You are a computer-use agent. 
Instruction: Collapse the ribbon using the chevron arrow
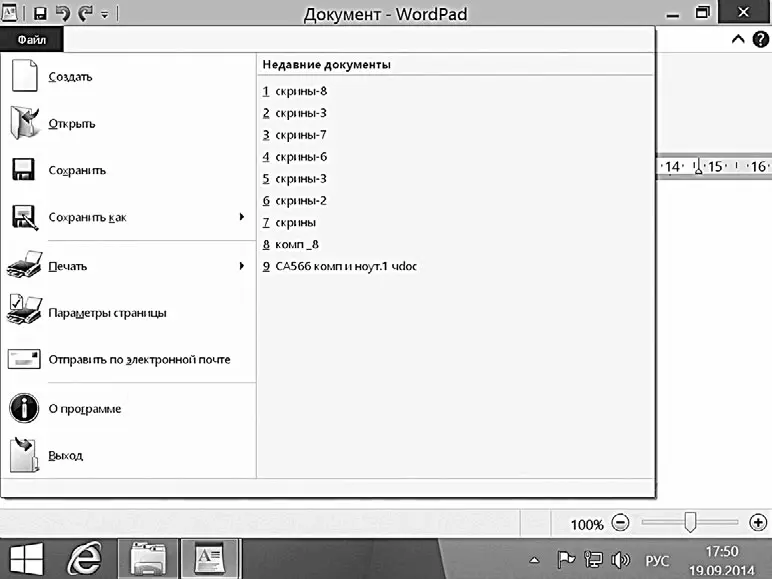coord(738,40)
